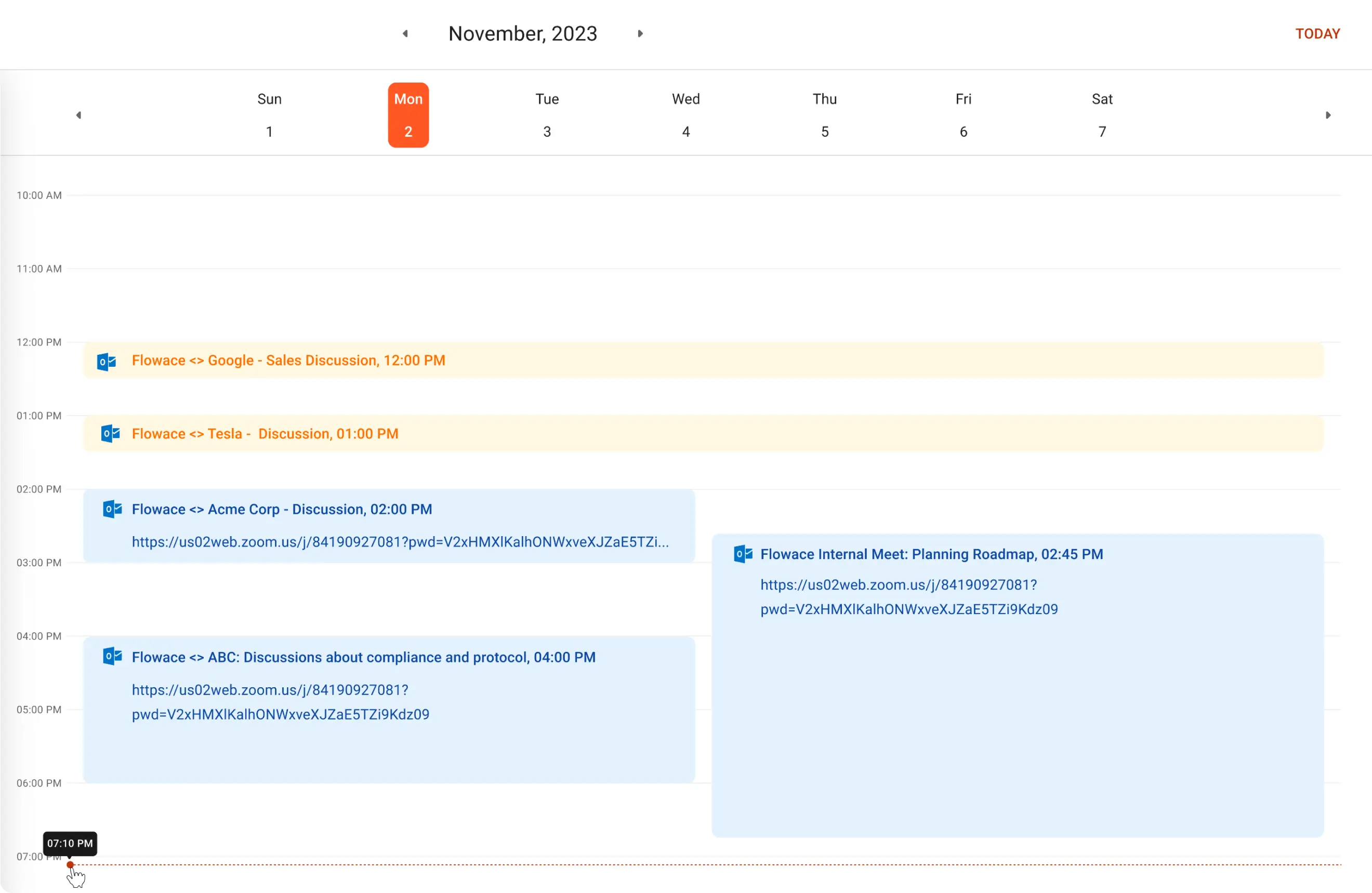The image size is (1372, 893).
Task: Show next week arrow
Action: coord(1328,115)
